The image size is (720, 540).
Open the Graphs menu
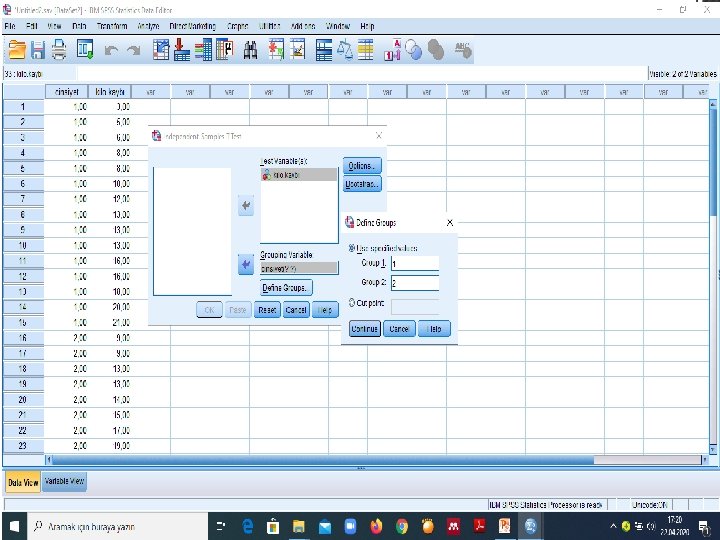pos(237,26)
